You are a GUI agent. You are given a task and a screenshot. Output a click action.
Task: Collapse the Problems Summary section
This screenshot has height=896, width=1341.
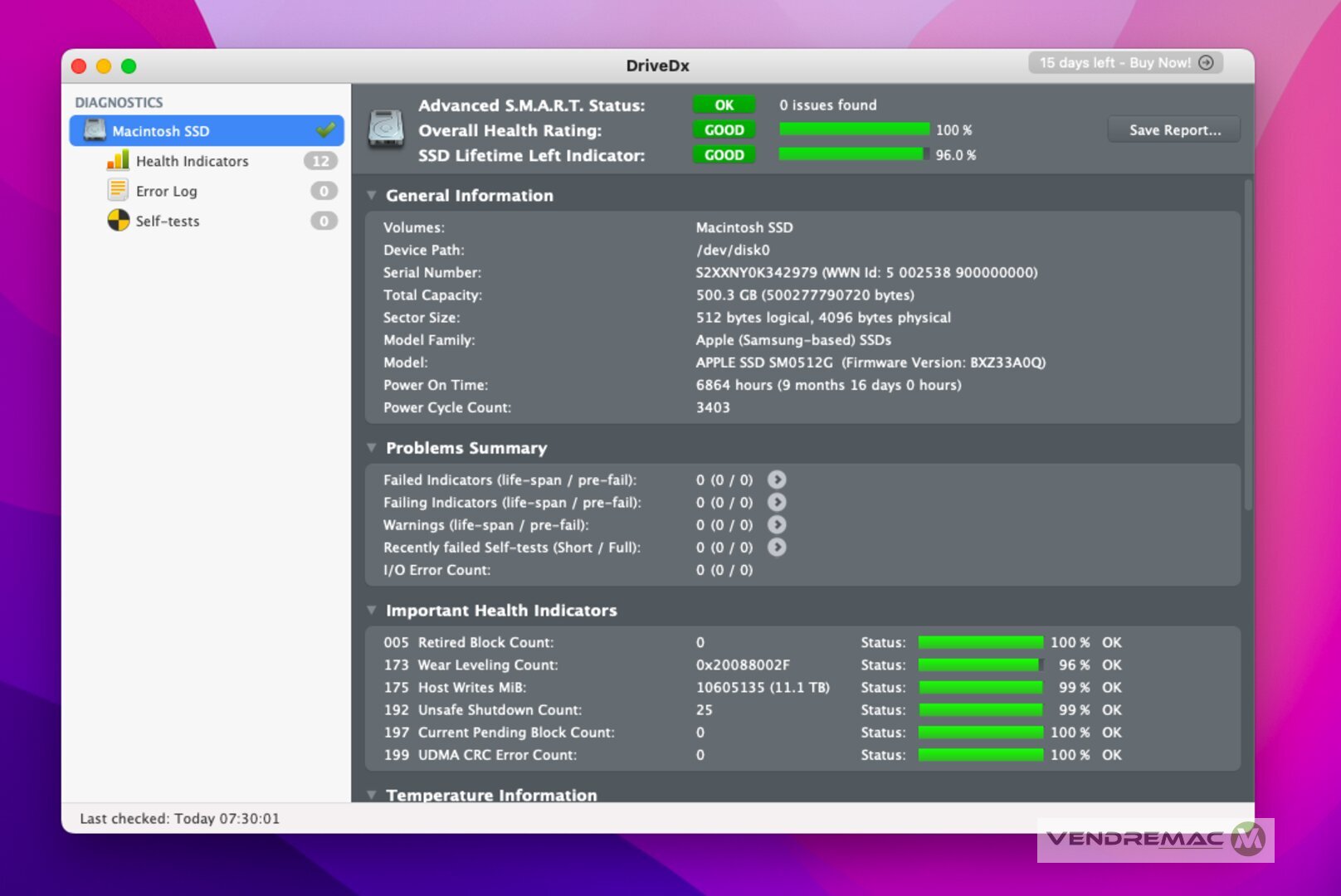pyautogui.click(x=372, y=448)
